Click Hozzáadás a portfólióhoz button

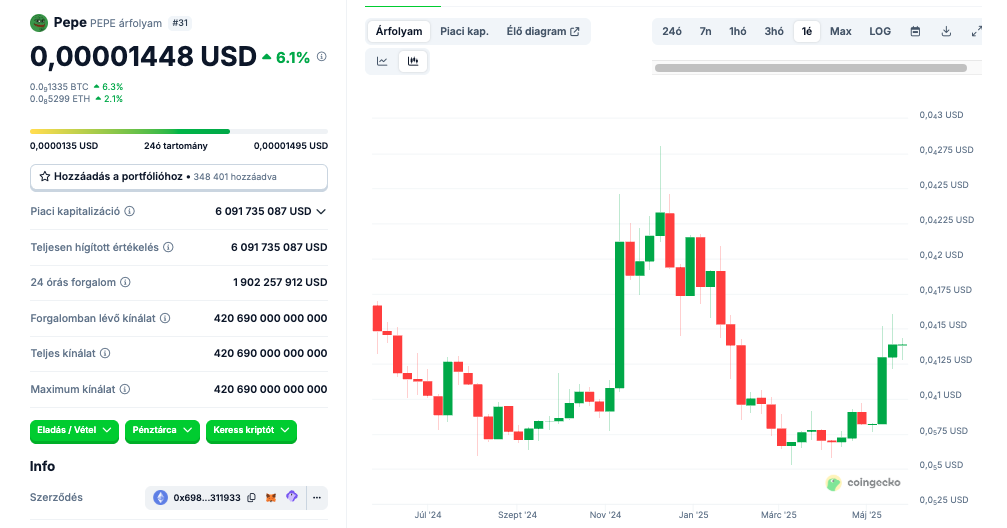pos(178,176)
